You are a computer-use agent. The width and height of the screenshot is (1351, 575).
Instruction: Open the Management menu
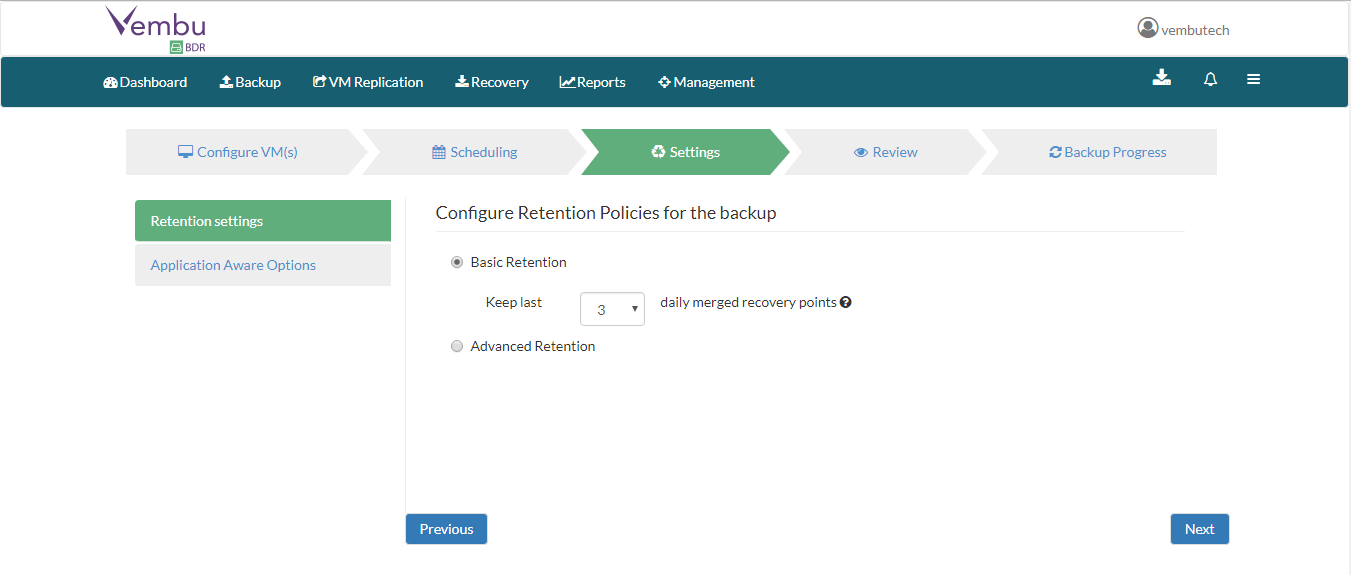(706, 82)
